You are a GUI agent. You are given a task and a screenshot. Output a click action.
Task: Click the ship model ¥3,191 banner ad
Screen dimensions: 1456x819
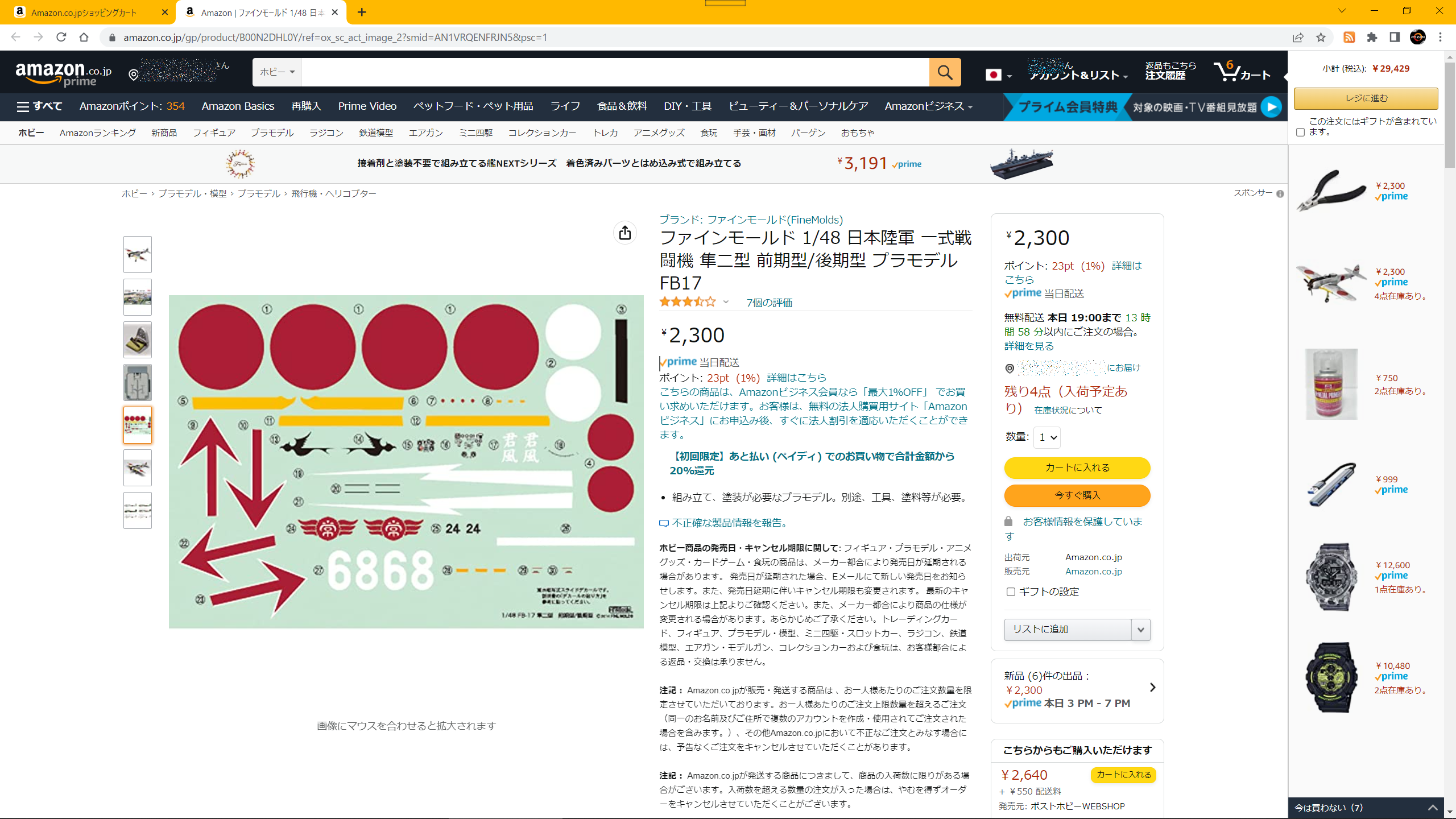pyautogui.click(x=644, y=164)
